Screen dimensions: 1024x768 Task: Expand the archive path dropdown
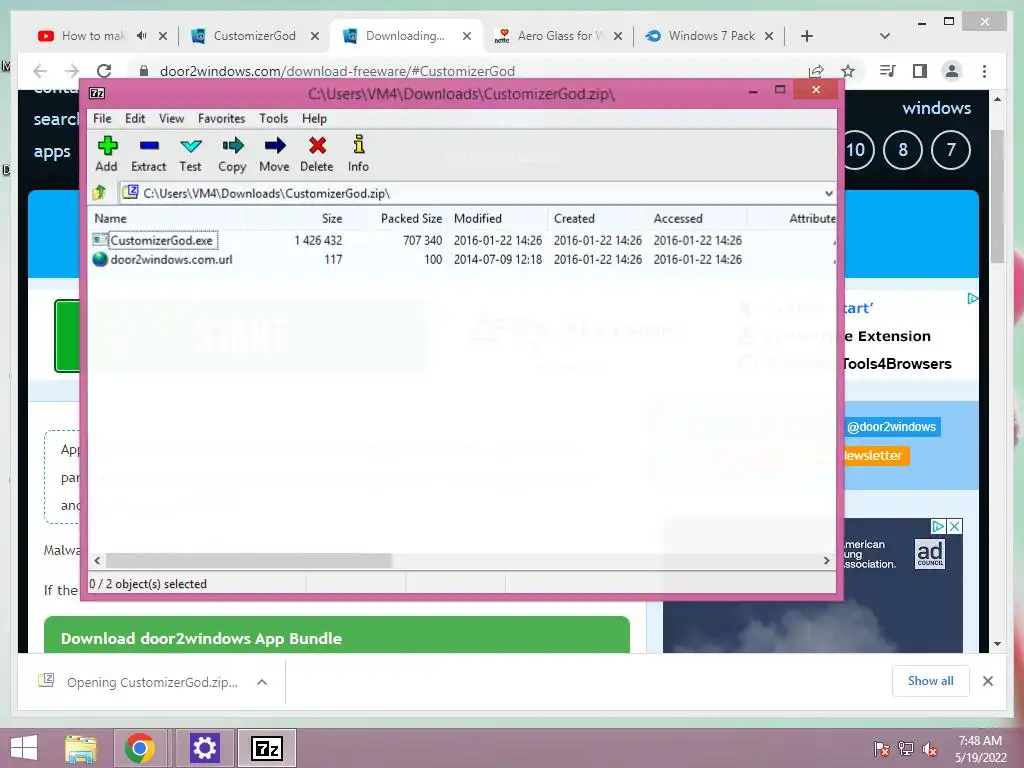828,193
